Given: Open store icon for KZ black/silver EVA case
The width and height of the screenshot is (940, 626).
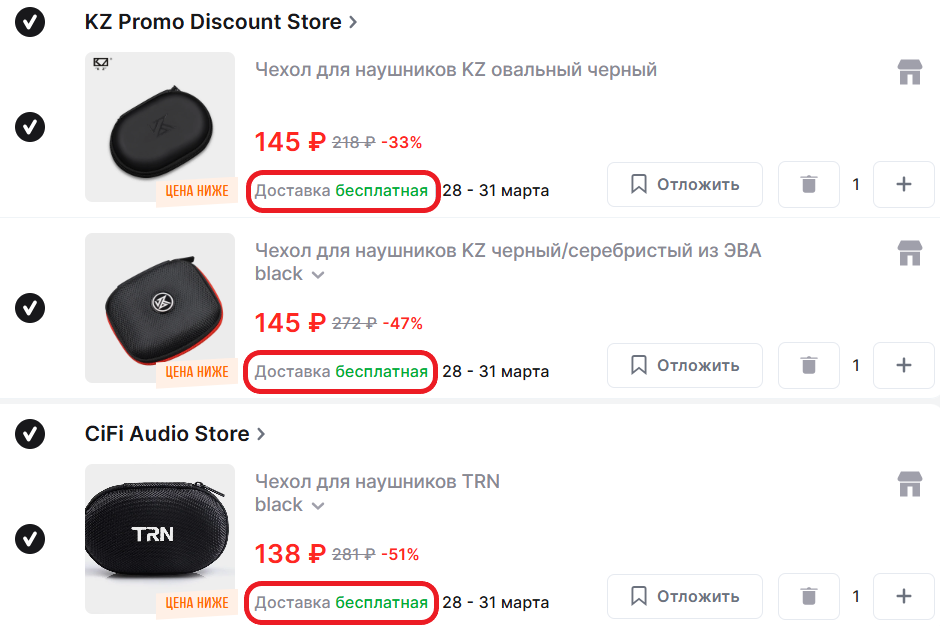Looking at the screenshot, I should click(x=909, y=253).
